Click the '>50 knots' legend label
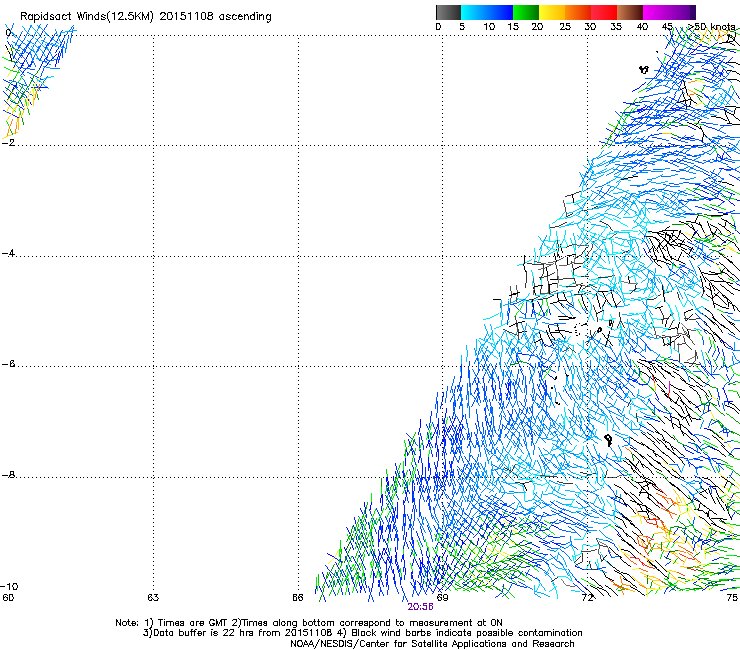740x650 pixels. (711, 27)
